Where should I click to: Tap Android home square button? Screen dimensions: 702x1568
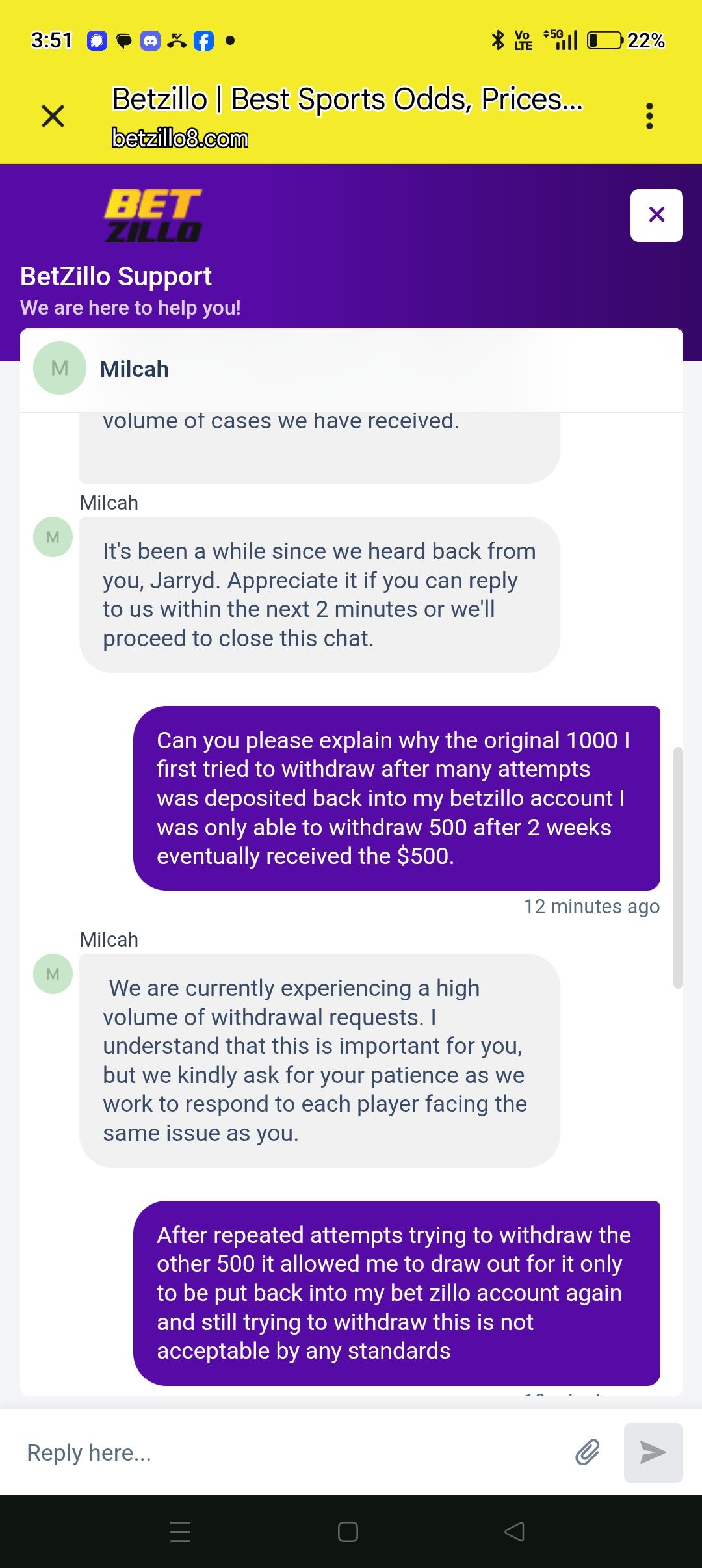click(348, 1532)
